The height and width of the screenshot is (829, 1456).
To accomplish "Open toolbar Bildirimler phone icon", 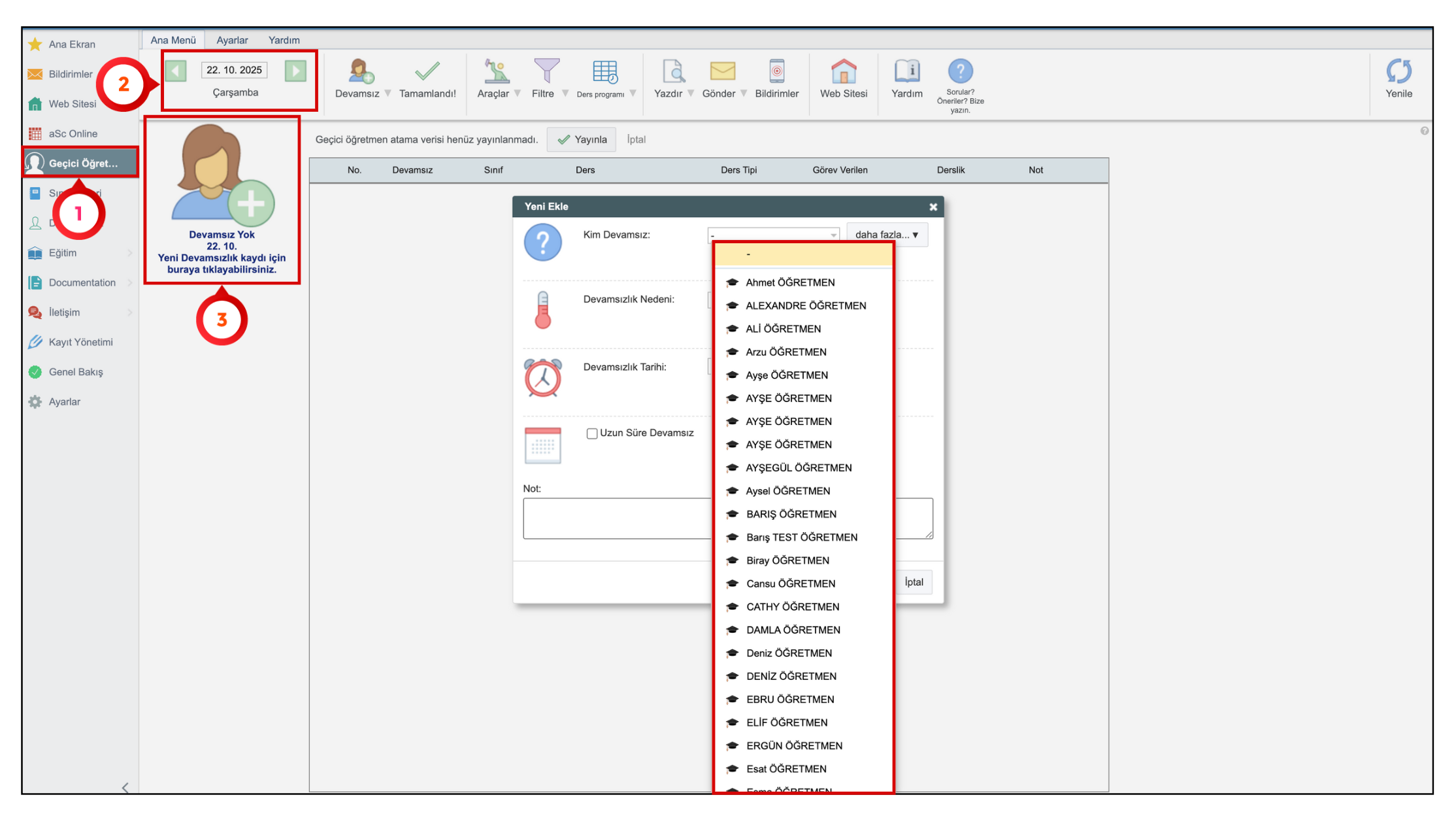I will [x=776, y=72].
